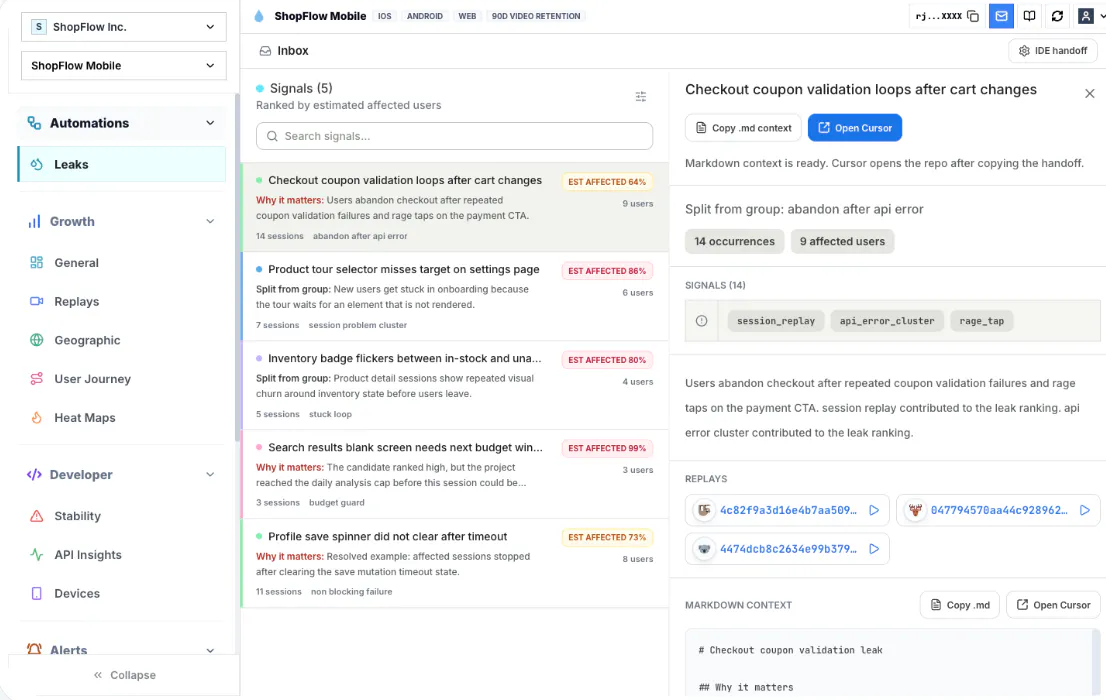Select Search results blank screen signal
This screenshot has height=700, width=1106.
(x=455, y=474)
